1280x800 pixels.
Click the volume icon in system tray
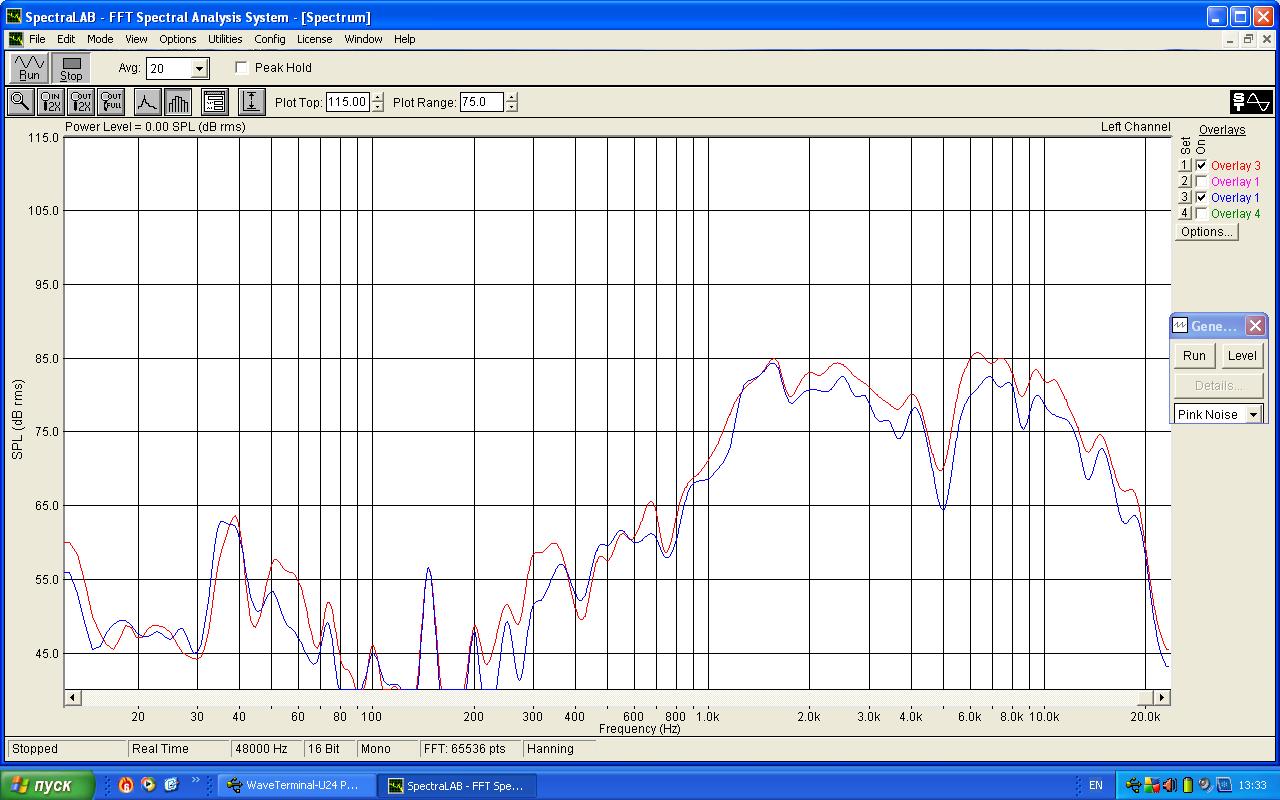[x=1170, y=785]
